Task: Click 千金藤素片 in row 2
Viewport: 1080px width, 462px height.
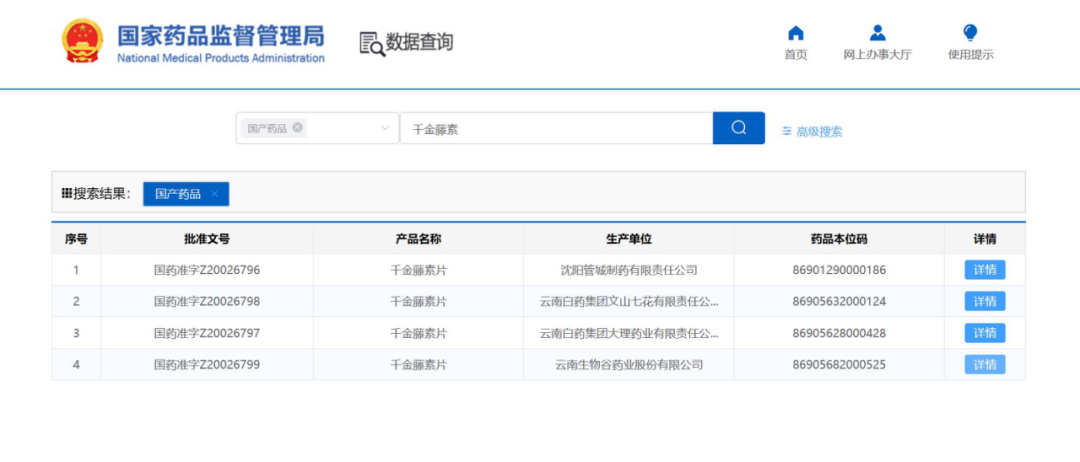Action: pos(418,302)
